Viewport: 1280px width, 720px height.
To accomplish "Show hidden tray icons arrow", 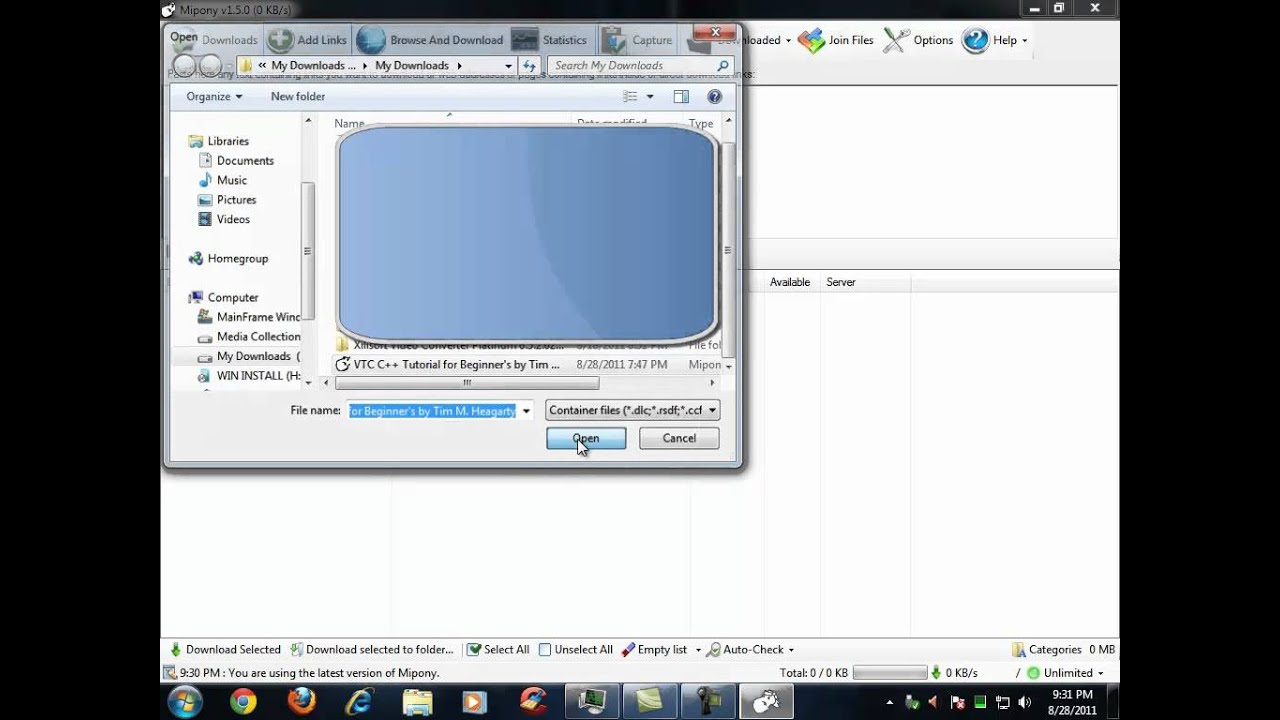I will tap(891, 703).
